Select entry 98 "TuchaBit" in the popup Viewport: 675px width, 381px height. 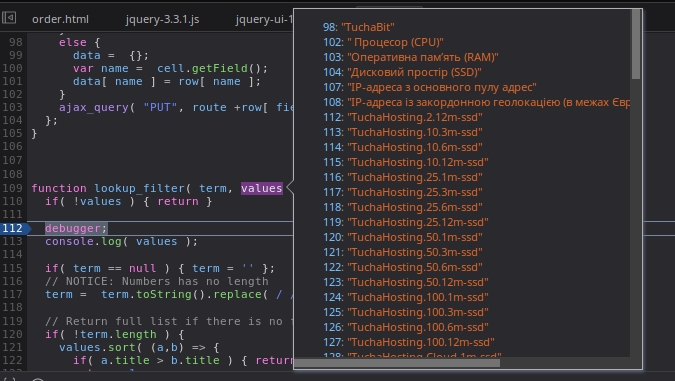point(359,27)
